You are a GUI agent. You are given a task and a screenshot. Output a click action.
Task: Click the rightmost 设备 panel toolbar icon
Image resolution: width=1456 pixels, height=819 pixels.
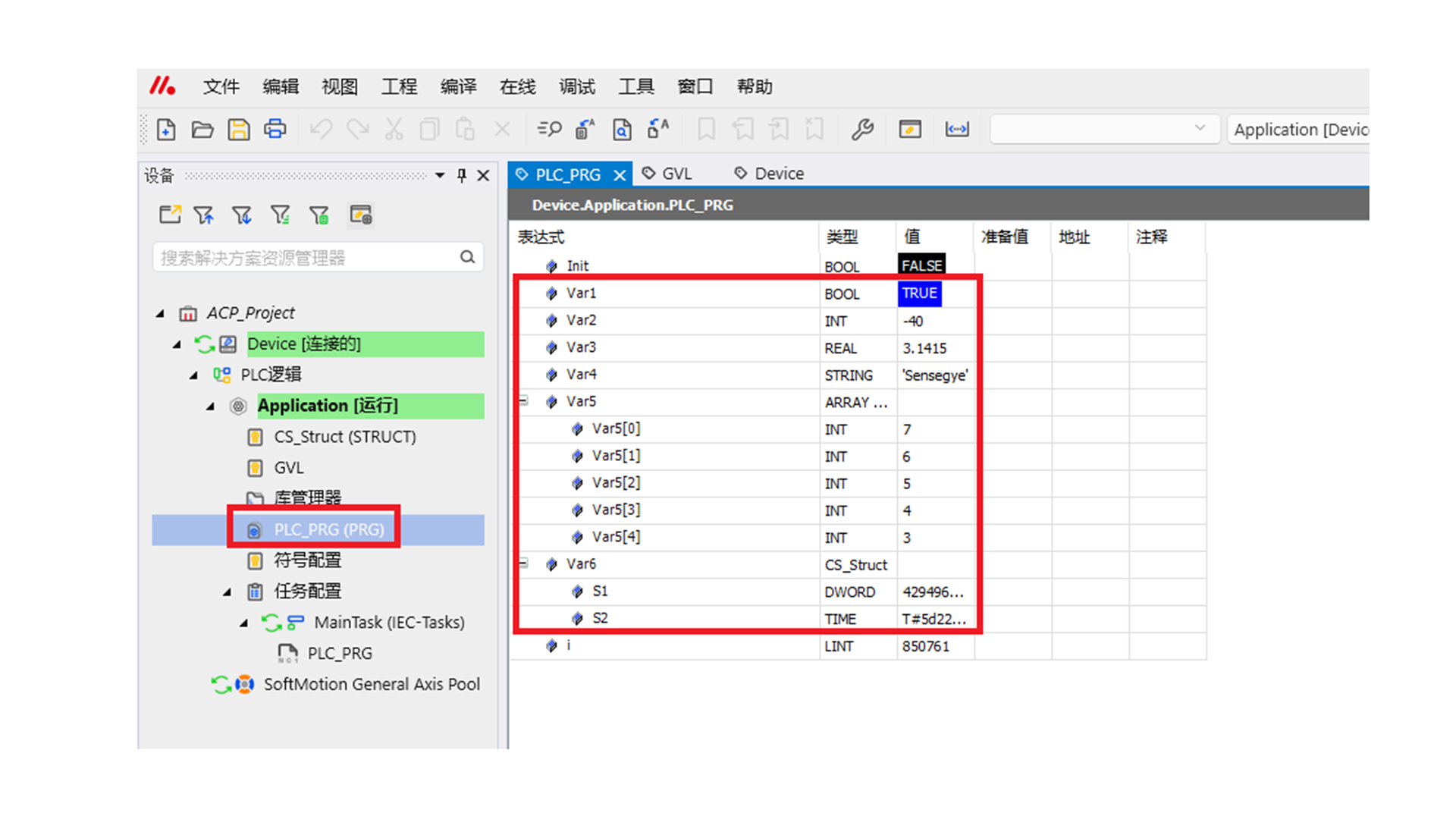tap(361, 215)
